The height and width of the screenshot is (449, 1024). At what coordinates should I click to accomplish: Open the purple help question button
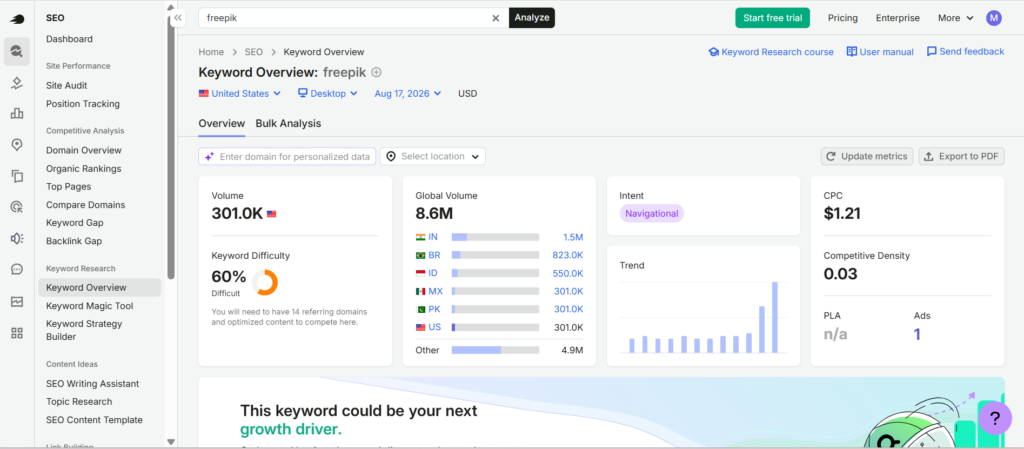click(x=995, y=418)
